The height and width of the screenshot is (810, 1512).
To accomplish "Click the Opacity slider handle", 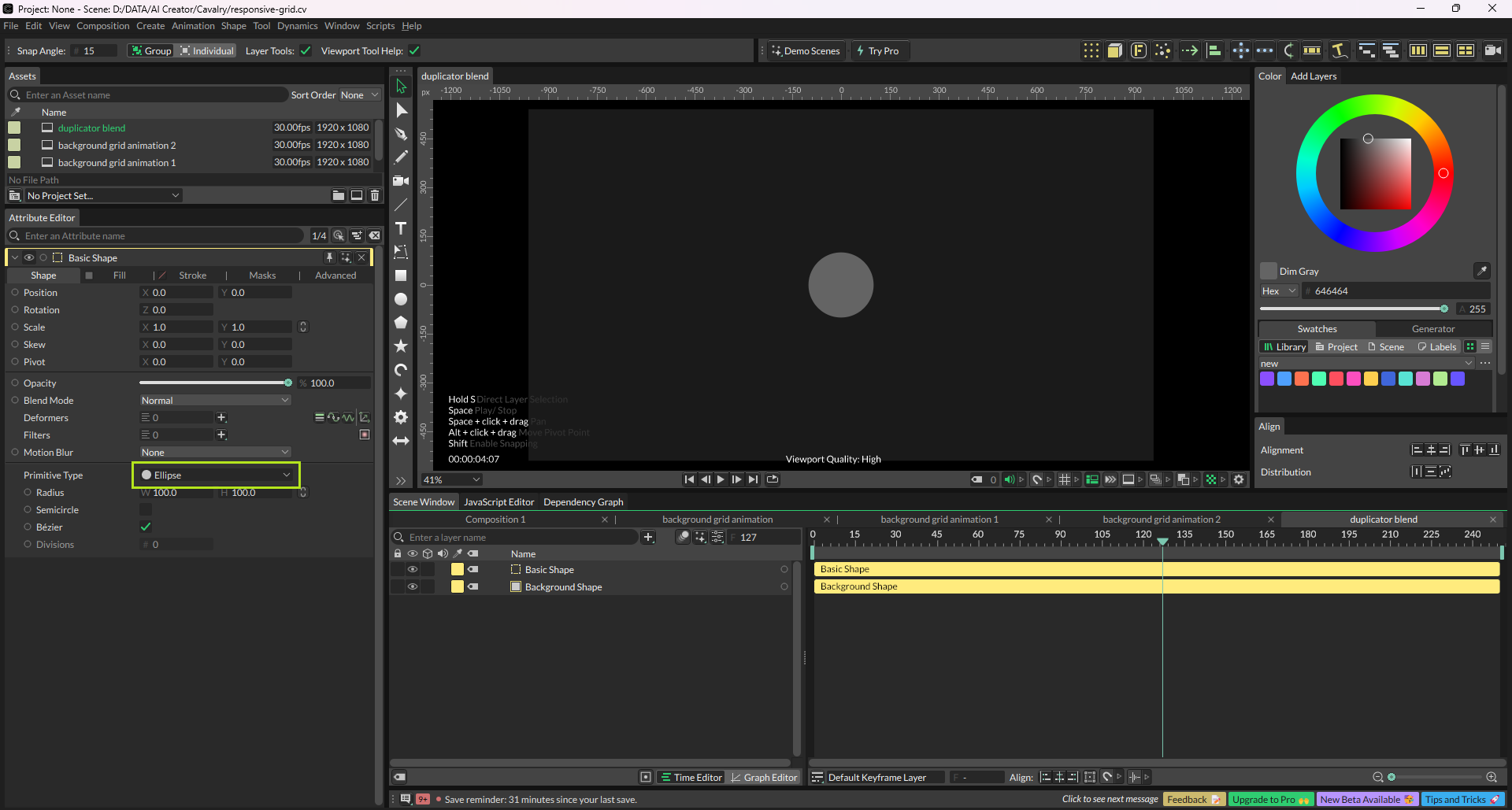I will click(x=288, y=383).
